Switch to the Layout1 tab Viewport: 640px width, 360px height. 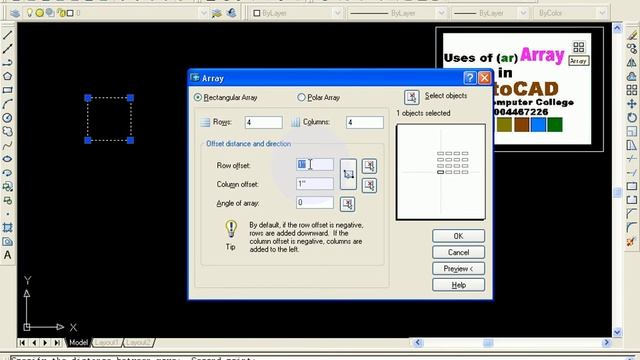pyautogui.click(x=107, y=342)
